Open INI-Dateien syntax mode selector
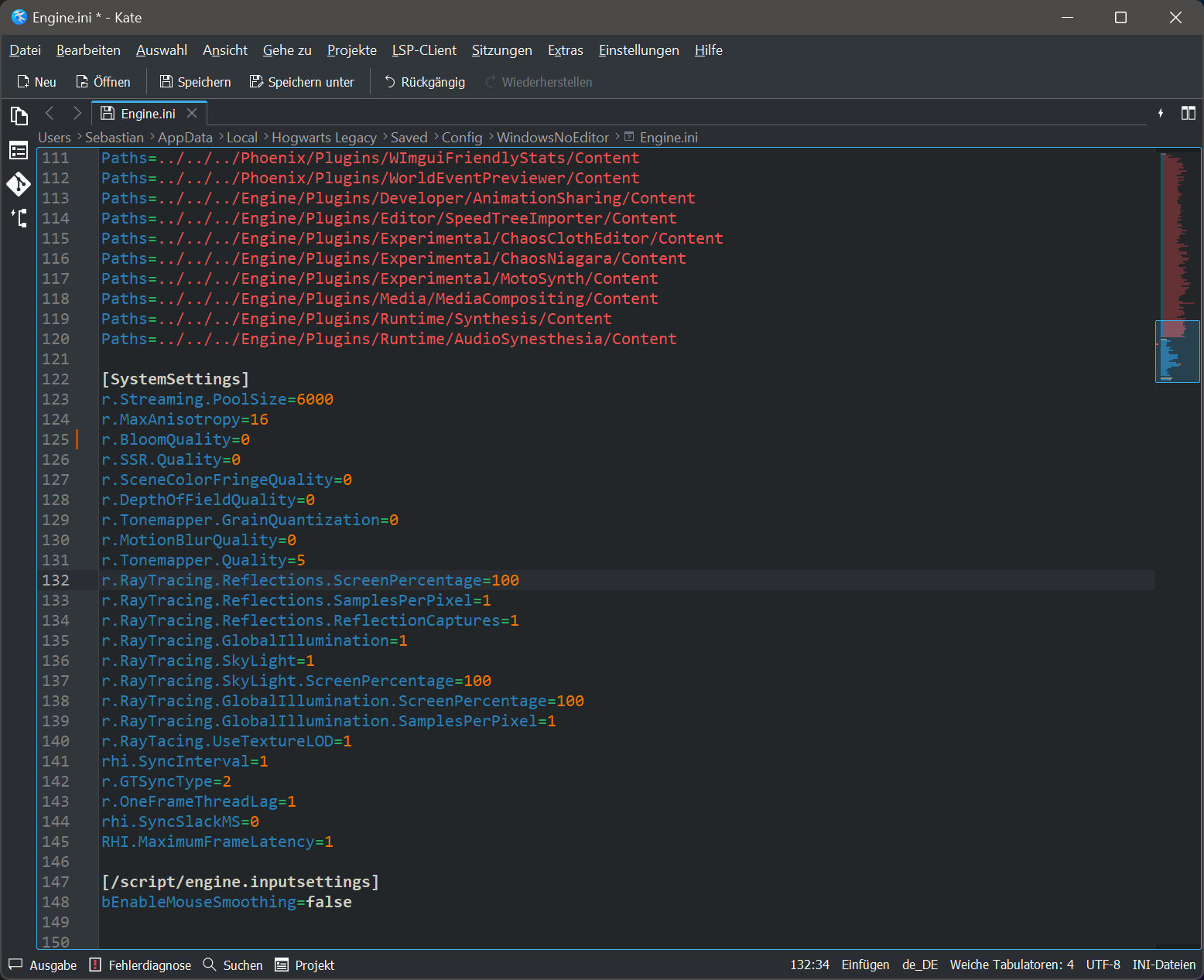 pos(1164,965)
